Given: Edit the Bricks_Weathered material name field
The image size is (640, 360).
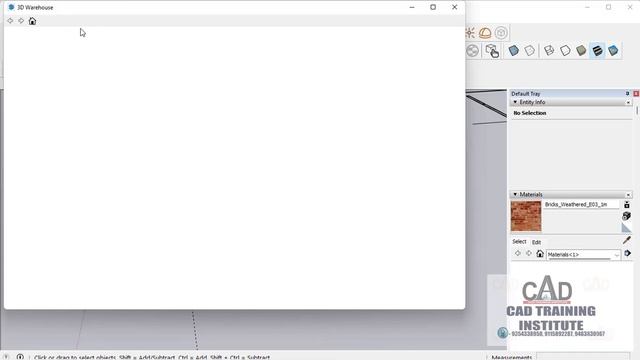Looking at the screenshot, I should coord(581,204).
